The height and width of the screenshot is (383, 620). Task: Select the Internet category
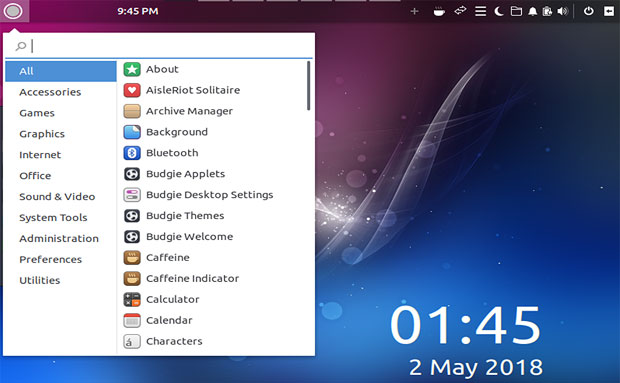coord(61,155)
